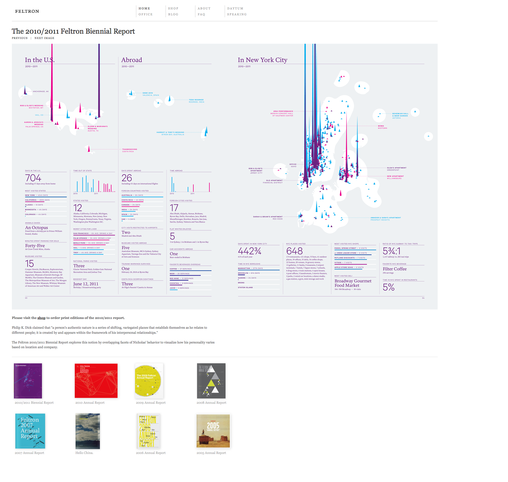The width and height of the screenshot is (508, 482).
Task: Open the Office navigation link
Action: 145,14
